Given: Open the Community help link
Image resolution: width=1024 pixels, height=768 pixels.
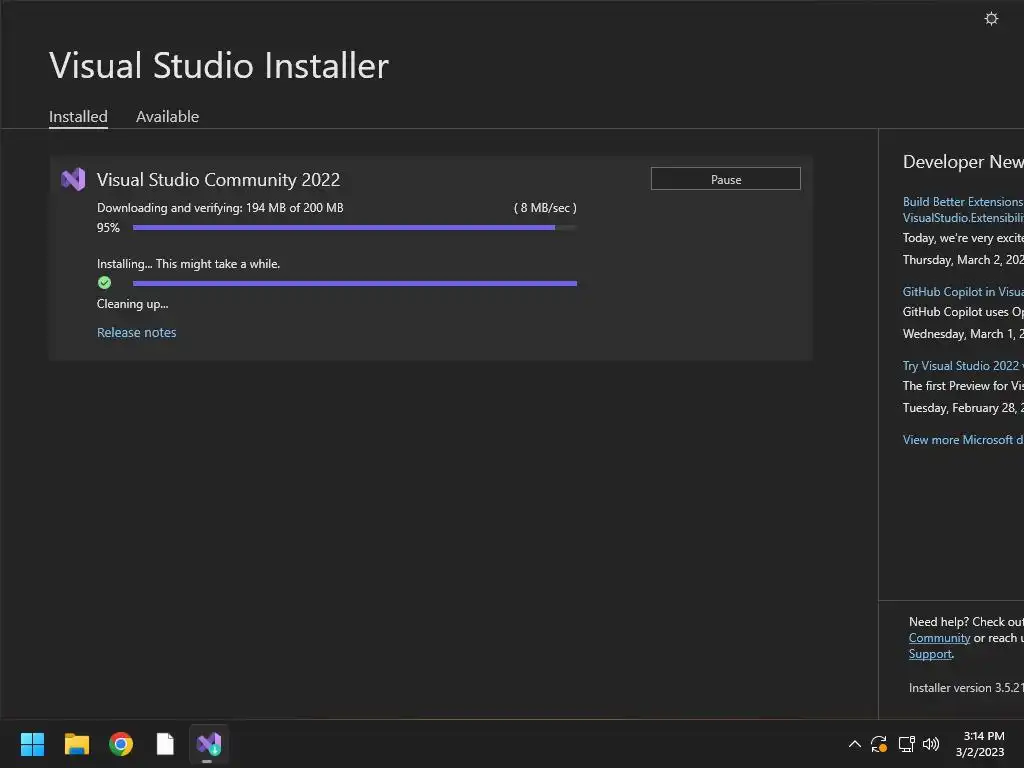Looking at the screenshot, I should click(x=939, y=638).
